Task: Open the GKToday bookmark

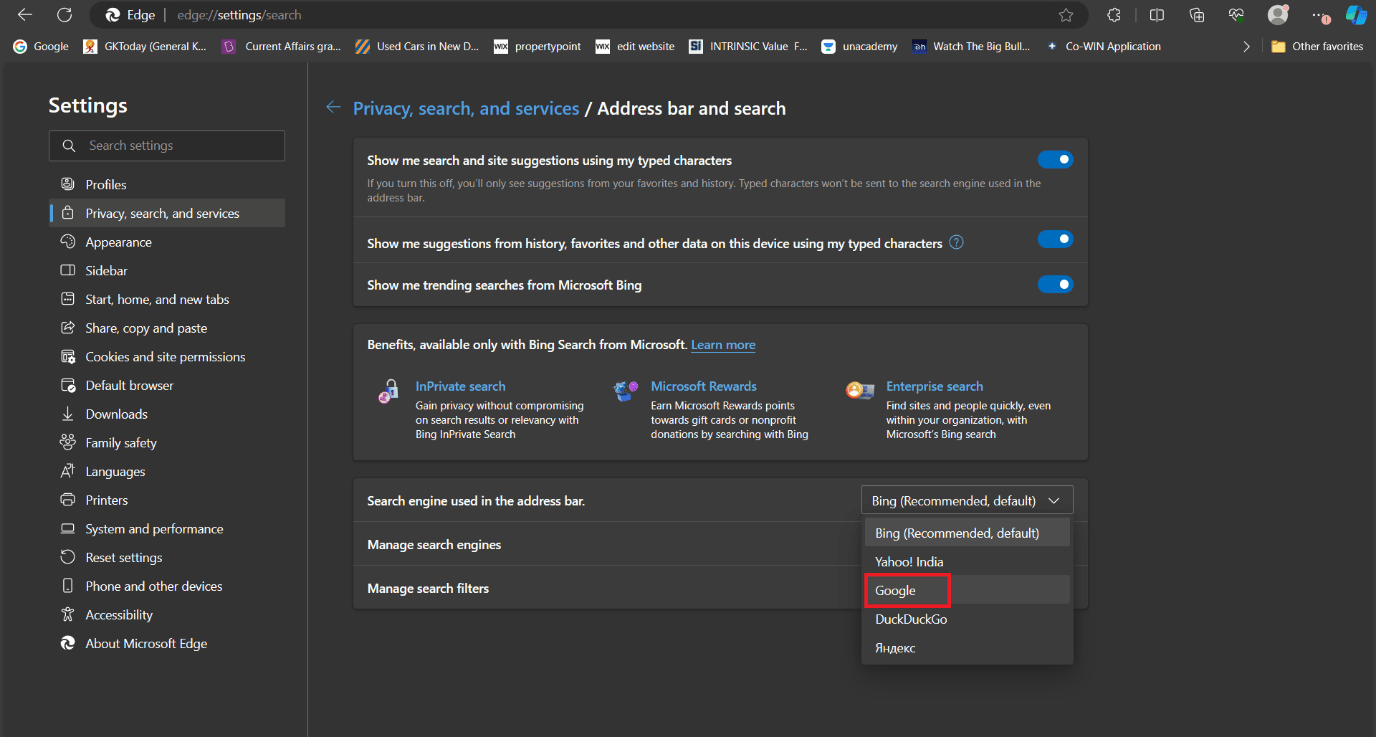Action: coord(145,46)
